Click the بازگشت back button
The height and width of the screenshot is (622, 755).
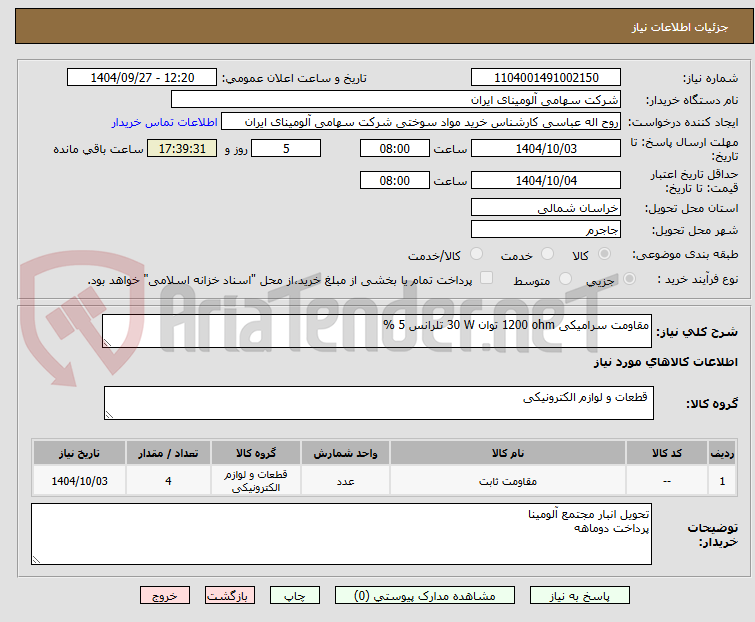pyautogui.click(x=230, y=596)
